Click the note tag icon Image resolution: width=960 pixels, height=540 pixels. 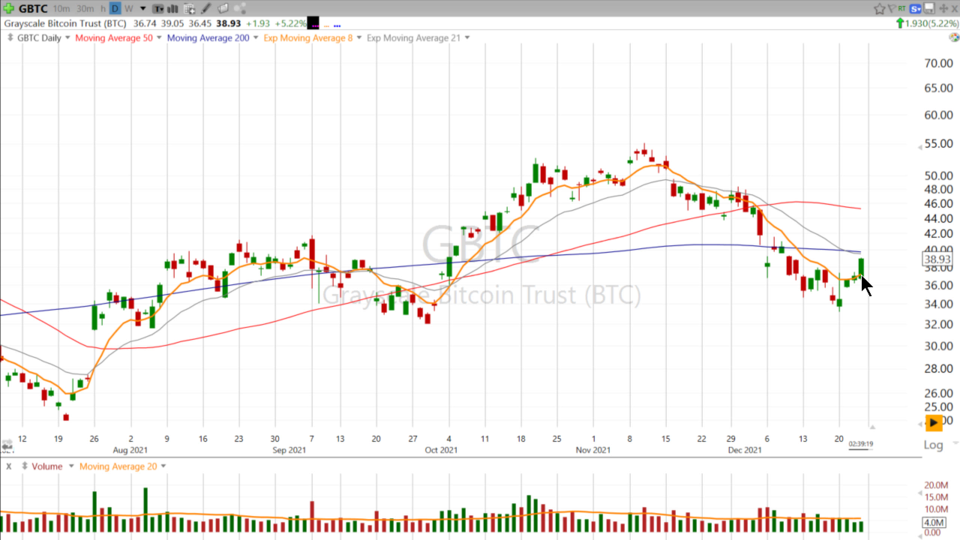(x=223, y=9)
